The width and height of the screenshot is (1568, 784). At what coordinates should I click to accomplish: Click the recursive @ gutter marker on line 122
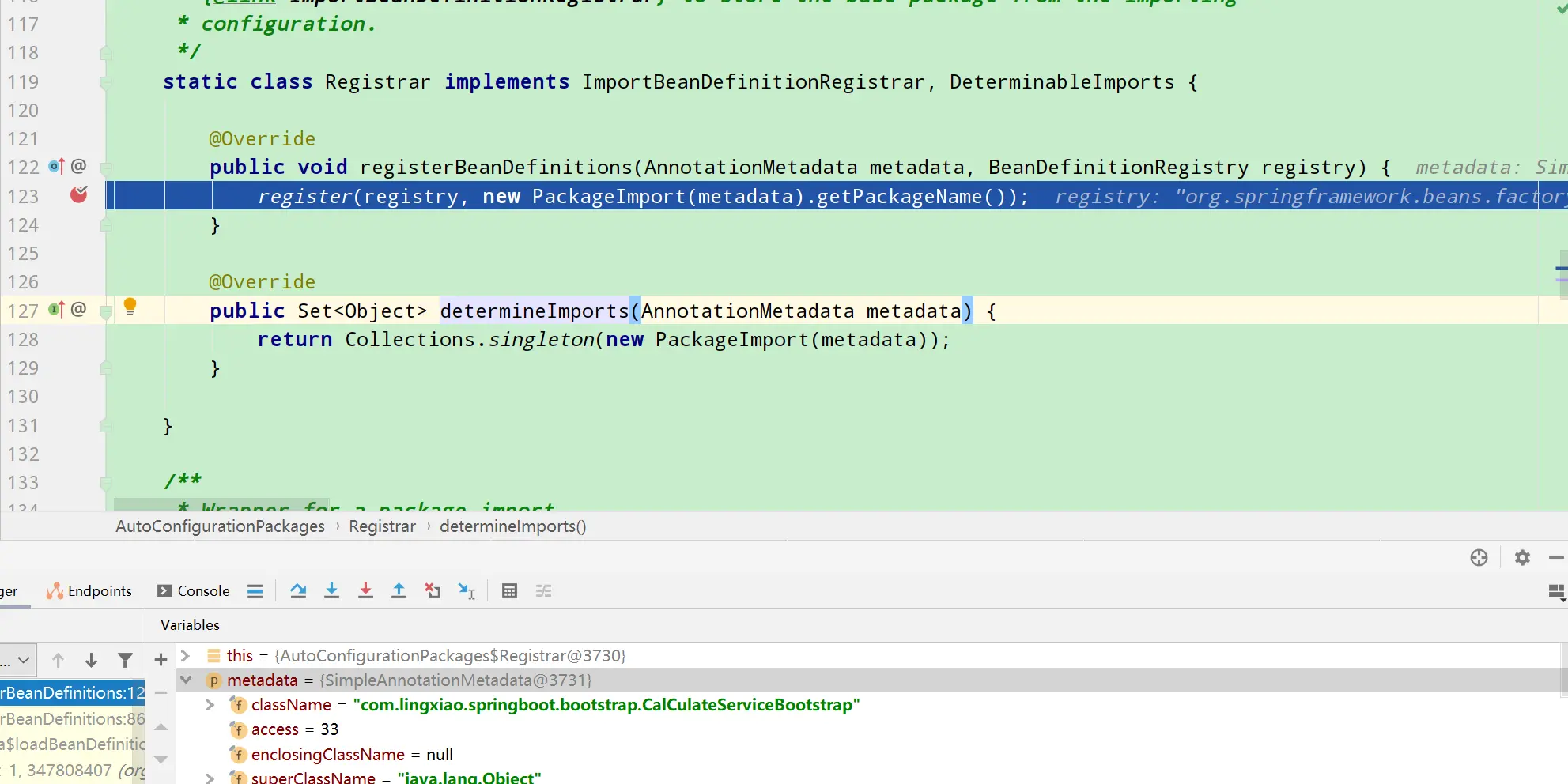click(x=78, y=166)
